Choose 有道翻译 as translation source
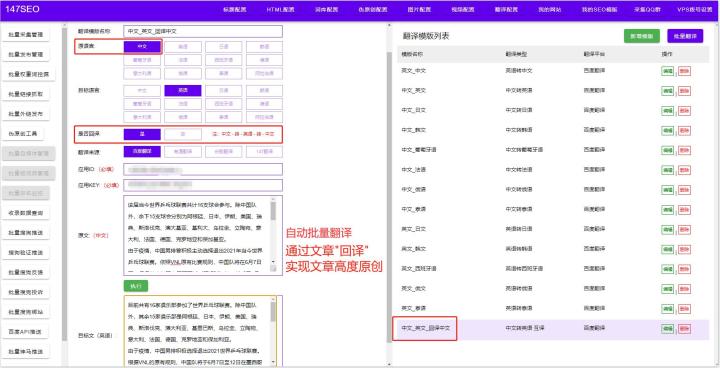Image resolution: width=720 pixels, height=368 pixels. tap(183, 152)
